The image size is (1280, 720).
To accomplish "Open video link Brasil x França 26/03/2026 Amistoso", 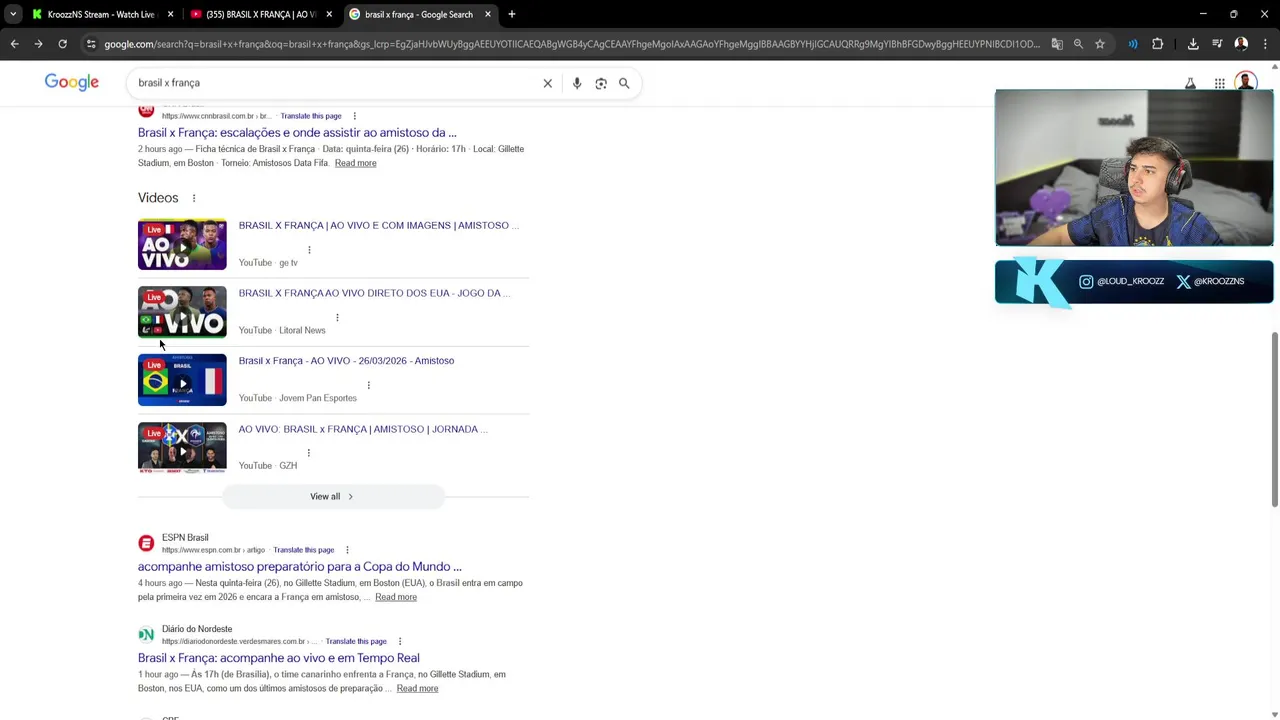I will 346,360.
